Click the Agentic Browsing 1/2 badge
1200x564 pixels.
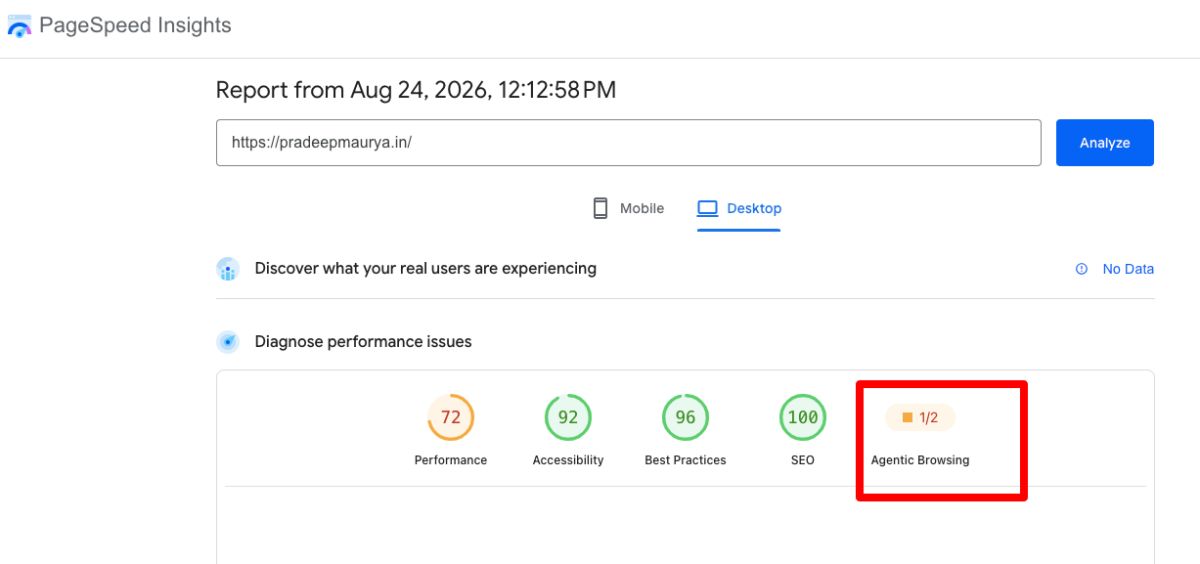click(x=920, y=417)
